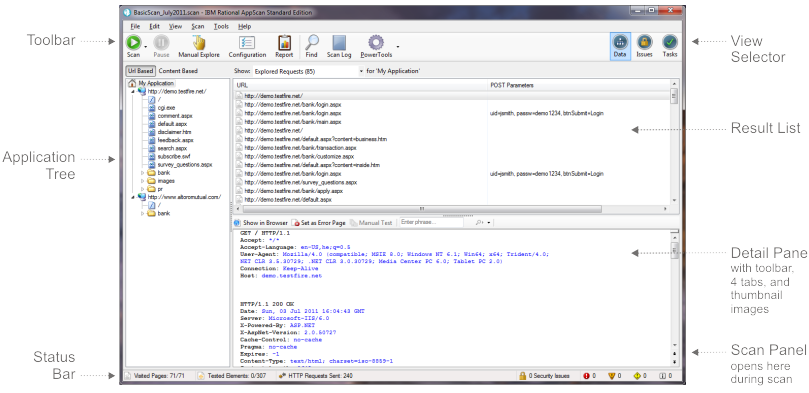Select the bank/apply.aspx result row
Screen dimensions: 809x393
tap(452, 191)
